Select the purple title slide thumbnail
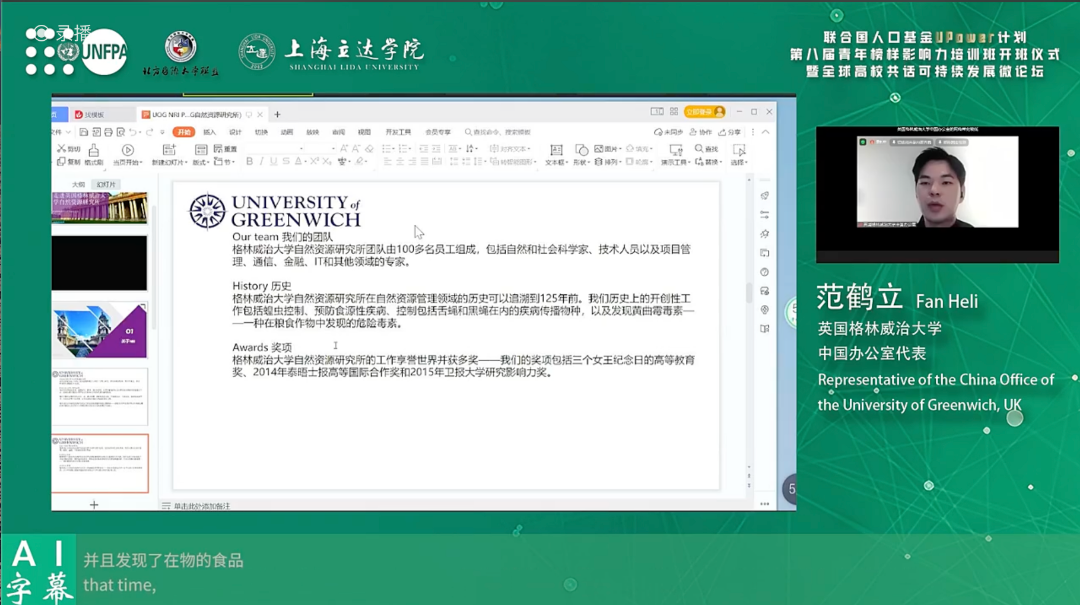The width and height of the screenshot is (1080, 605). tap(99, 207)
